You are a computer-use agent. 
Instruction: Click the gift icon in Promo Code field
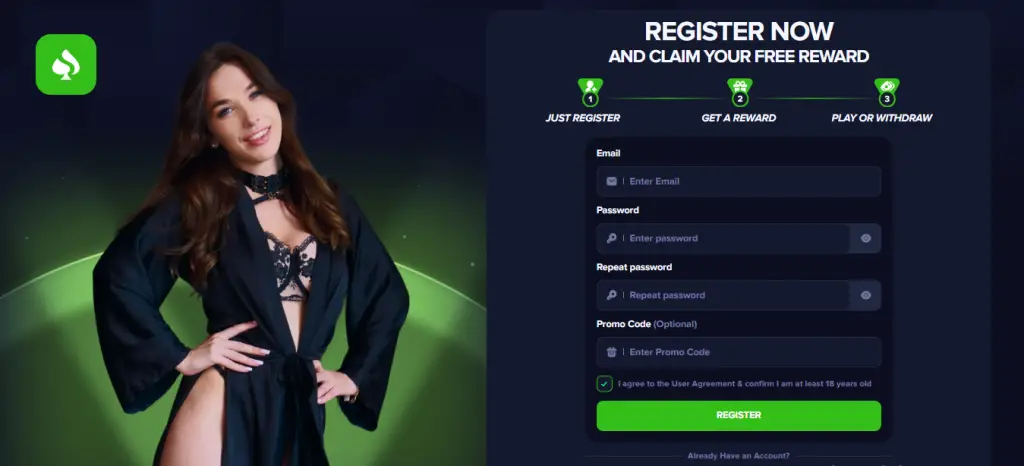611,352
